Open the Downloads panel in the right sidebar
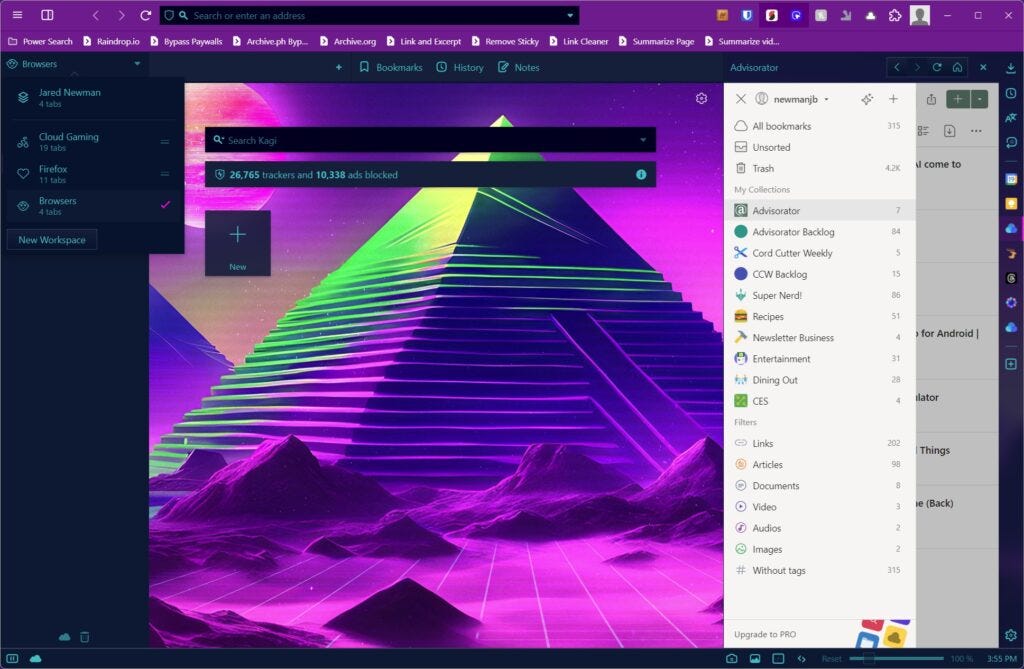 pos(1012,68)
